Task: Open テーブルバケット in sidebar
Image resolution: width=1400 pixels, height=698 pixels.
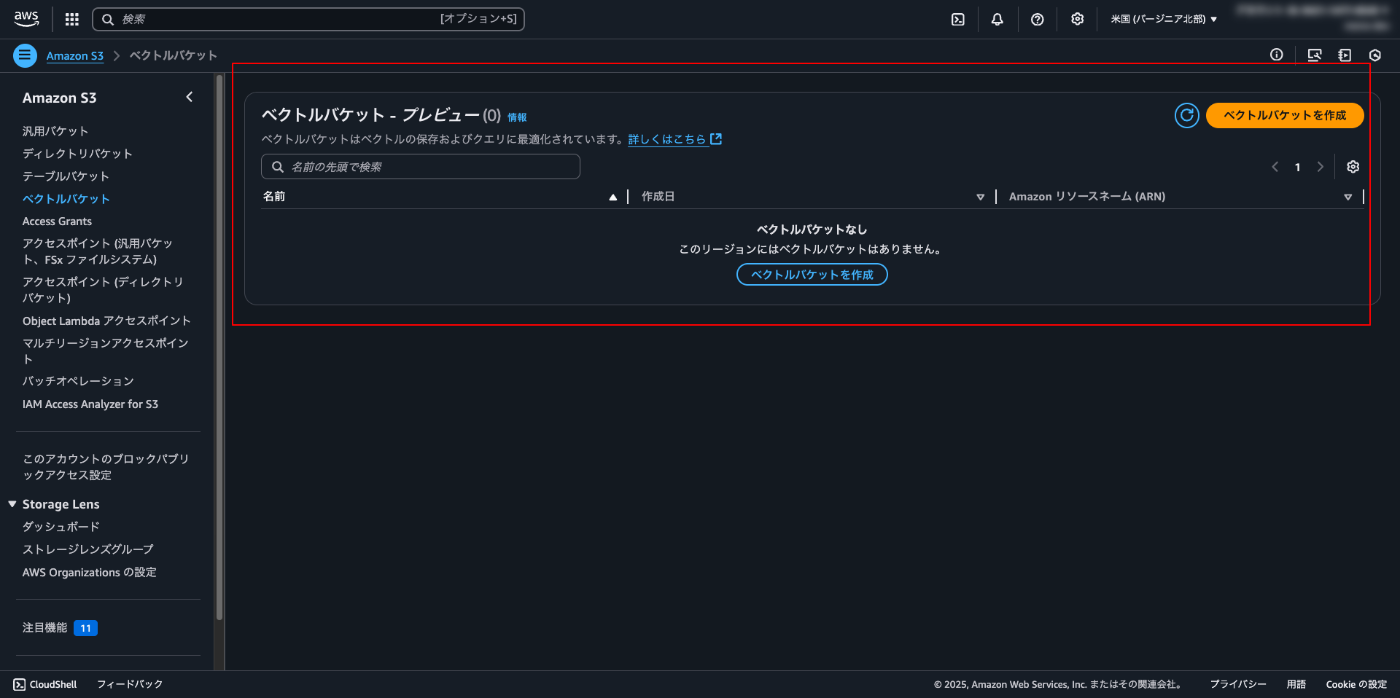Action: 66,176
